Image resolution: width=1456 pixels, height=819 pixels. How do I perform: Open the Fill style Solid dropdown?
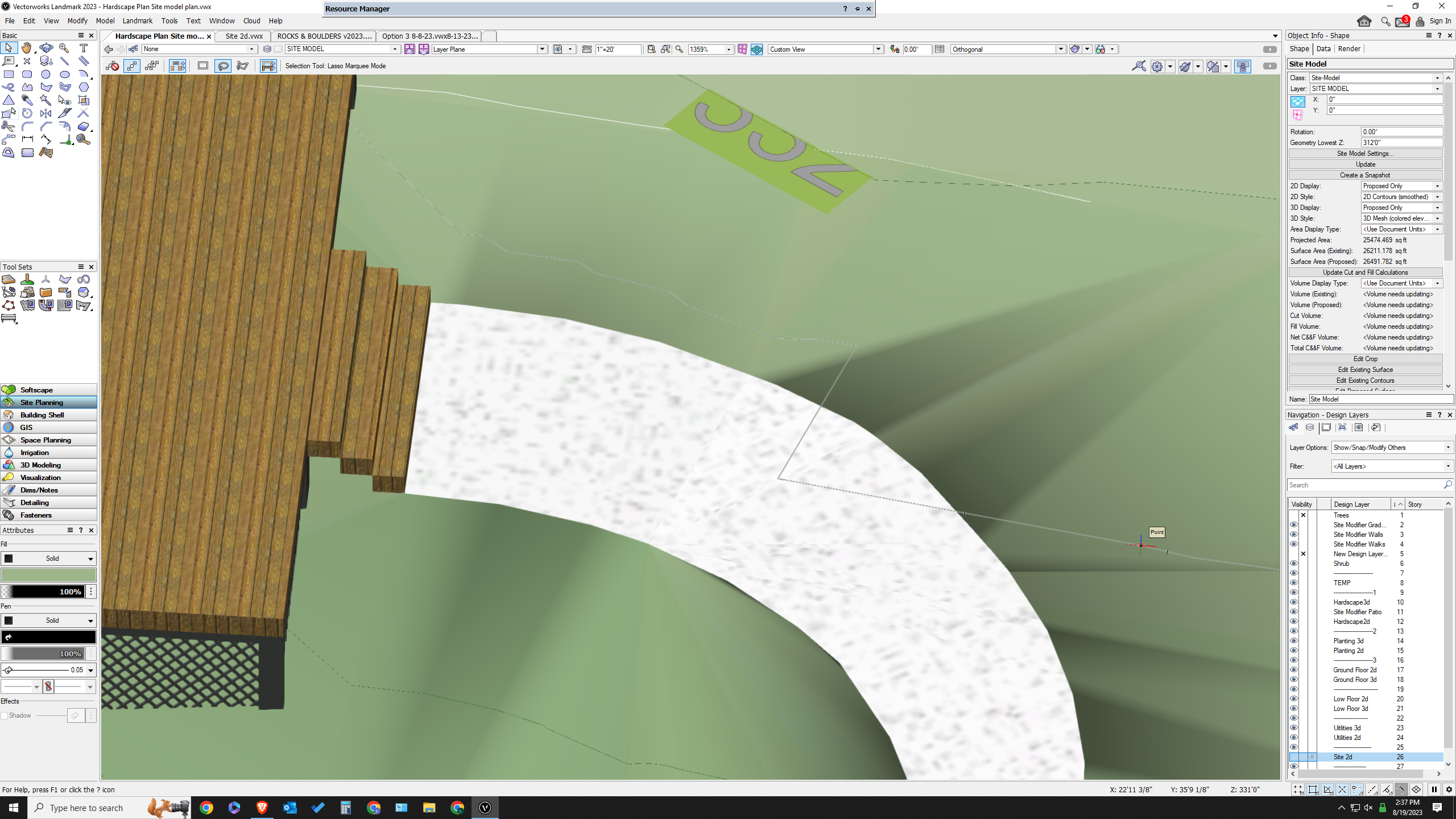[48, 559]
